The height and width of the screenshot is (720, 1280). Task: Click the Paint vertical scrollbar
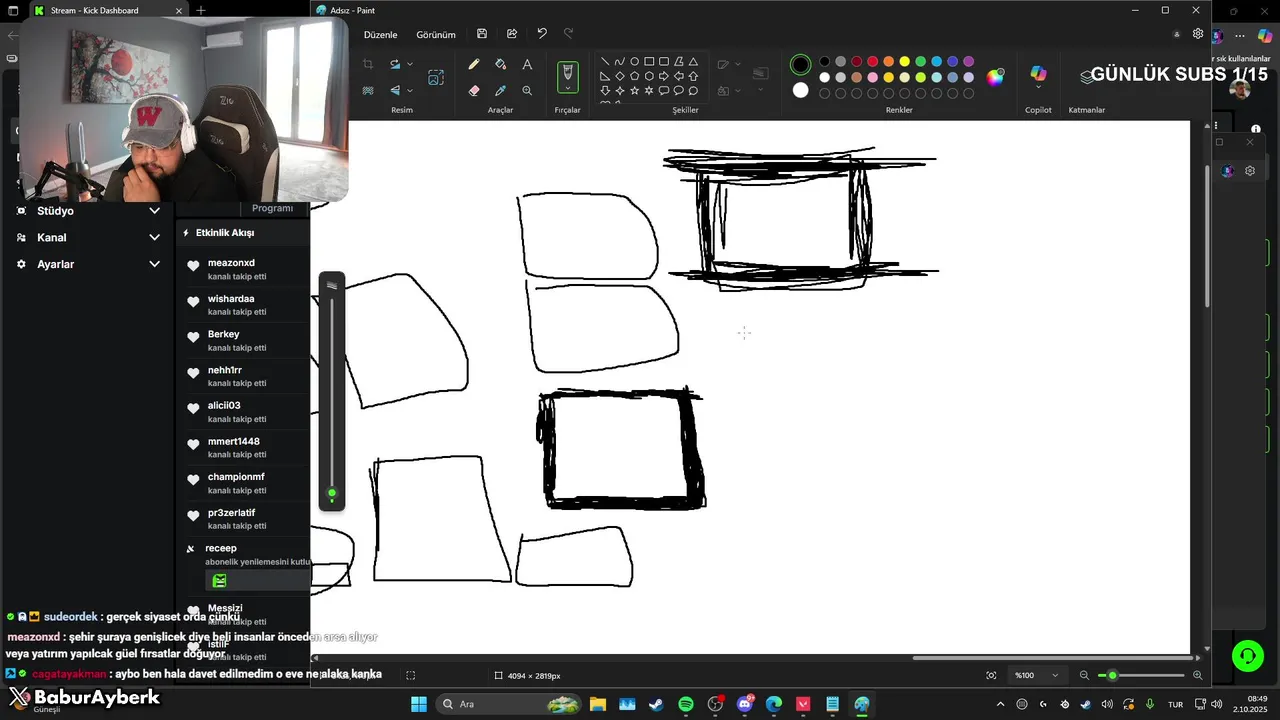click(x=1207, y=235)
